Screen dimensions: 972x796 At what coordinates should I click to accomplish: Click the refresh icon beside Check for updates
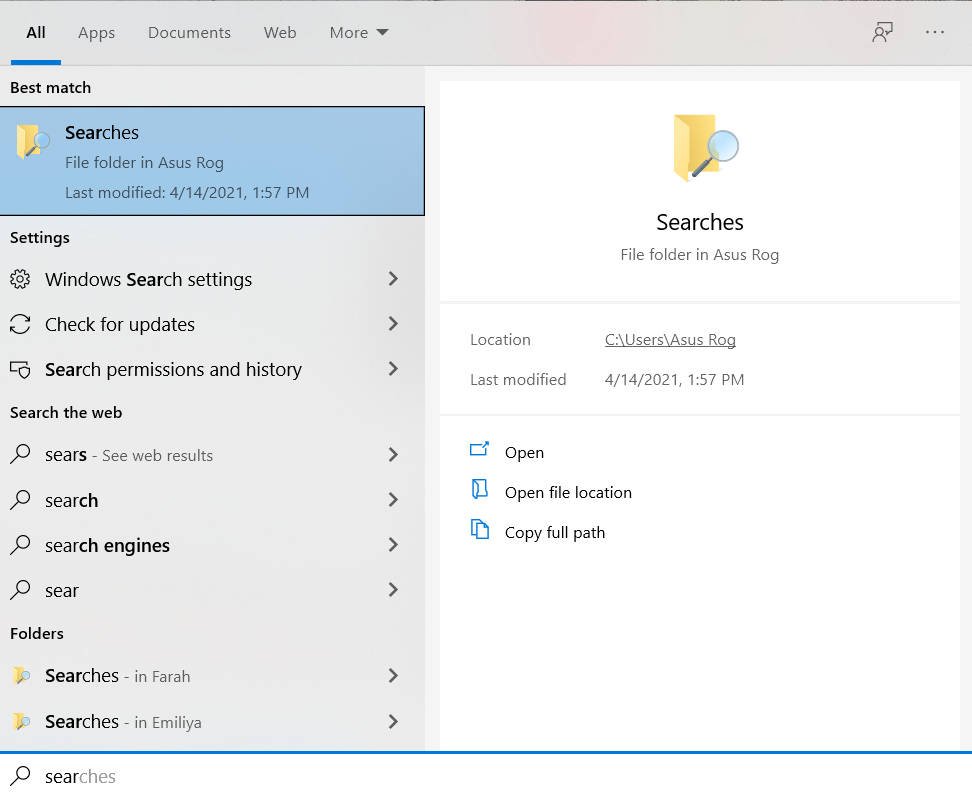click(x=20, y=324)
